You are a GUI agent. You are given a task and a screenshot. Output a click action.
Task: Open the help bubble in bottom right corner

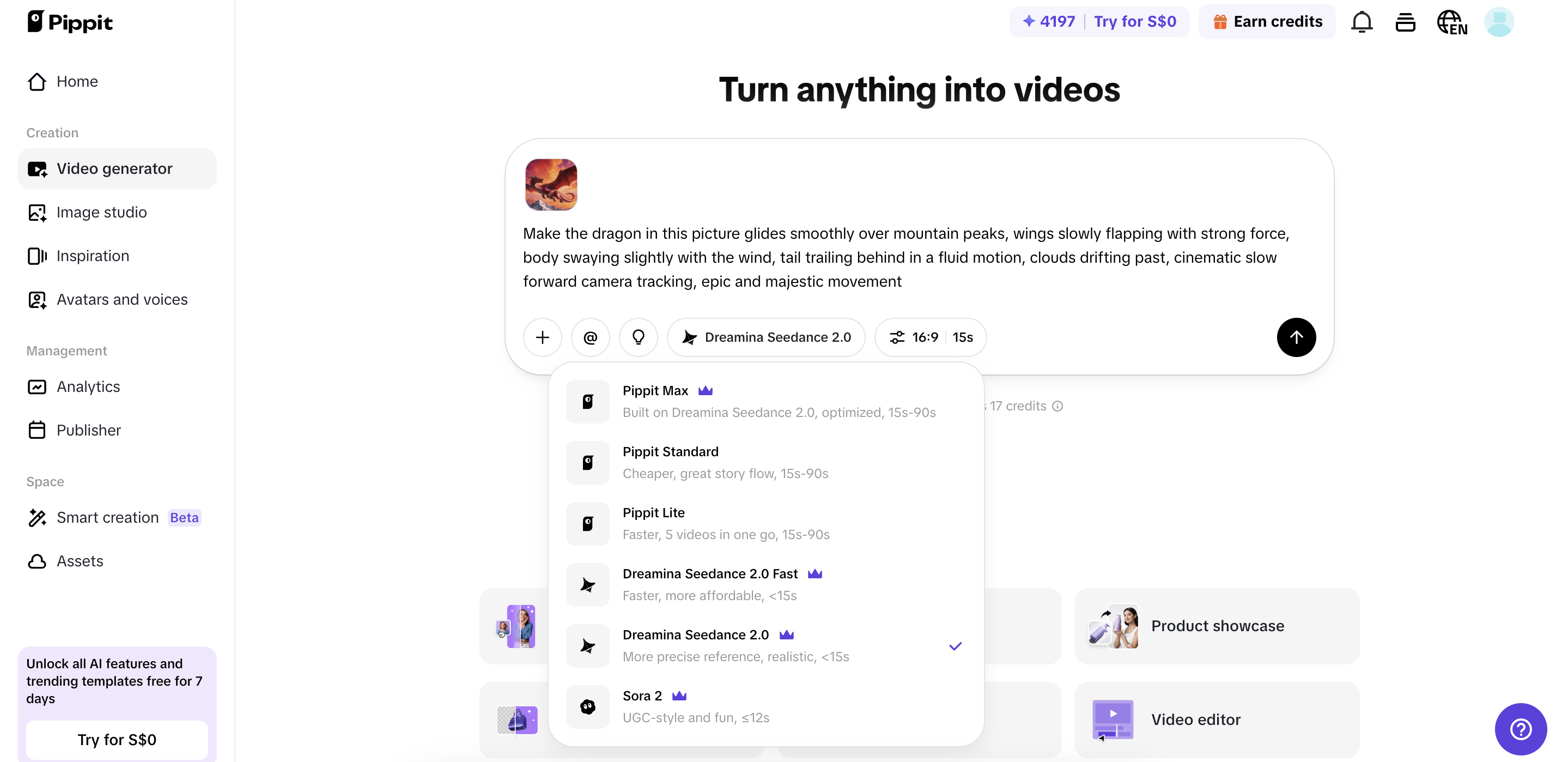1520,729
